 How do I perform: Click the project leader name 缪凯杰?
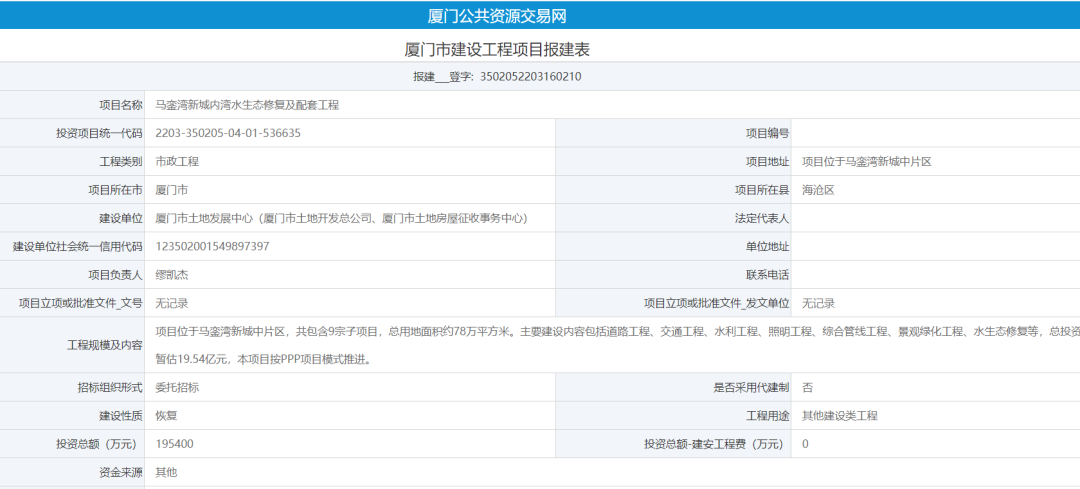pos(172,275)
